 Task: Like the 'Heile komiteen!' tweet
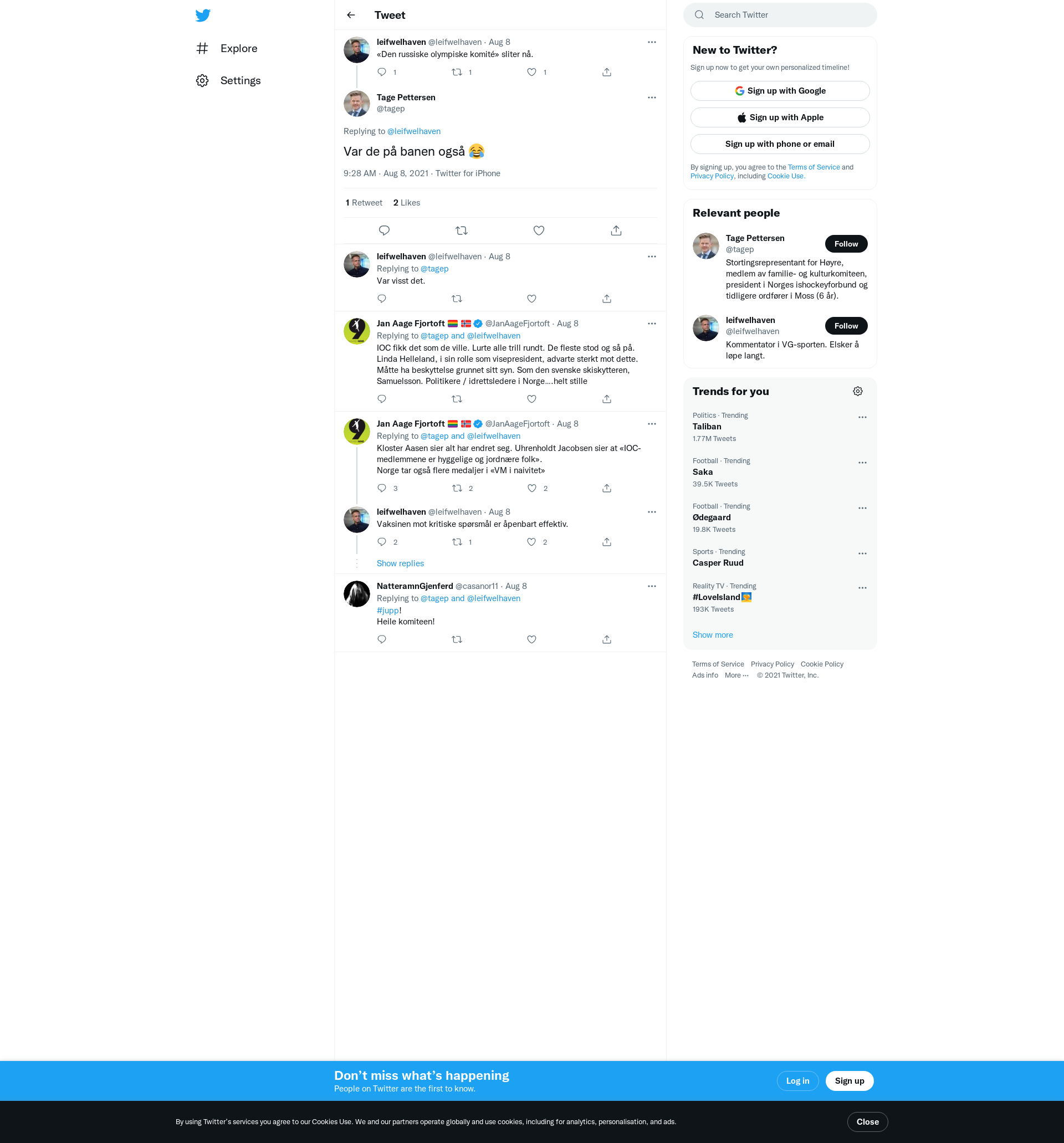click(531, 639)
